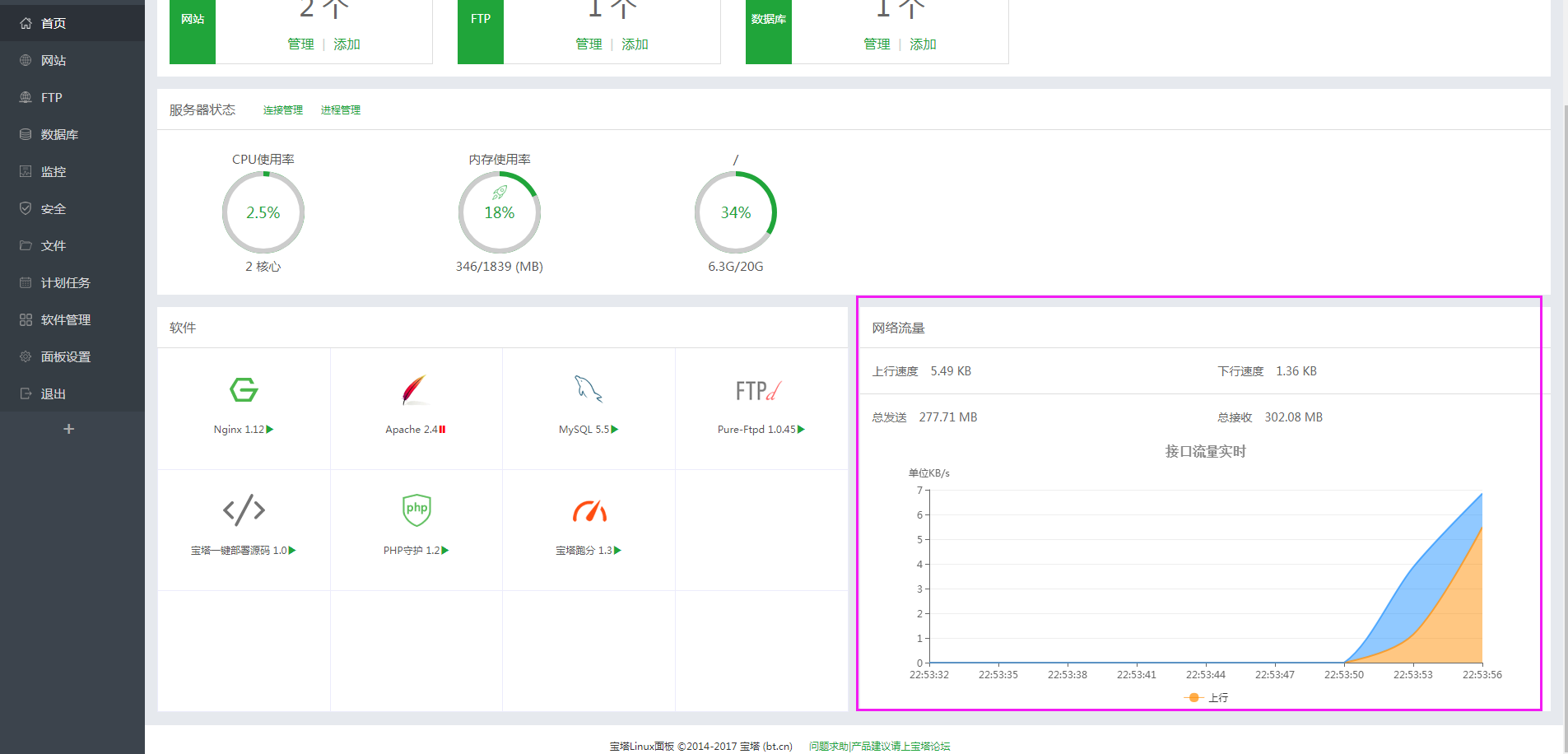This screenshot has height=754, width=1568.
Task: Click the disk usage 34% gauge
Action: [x=736, y=212]
